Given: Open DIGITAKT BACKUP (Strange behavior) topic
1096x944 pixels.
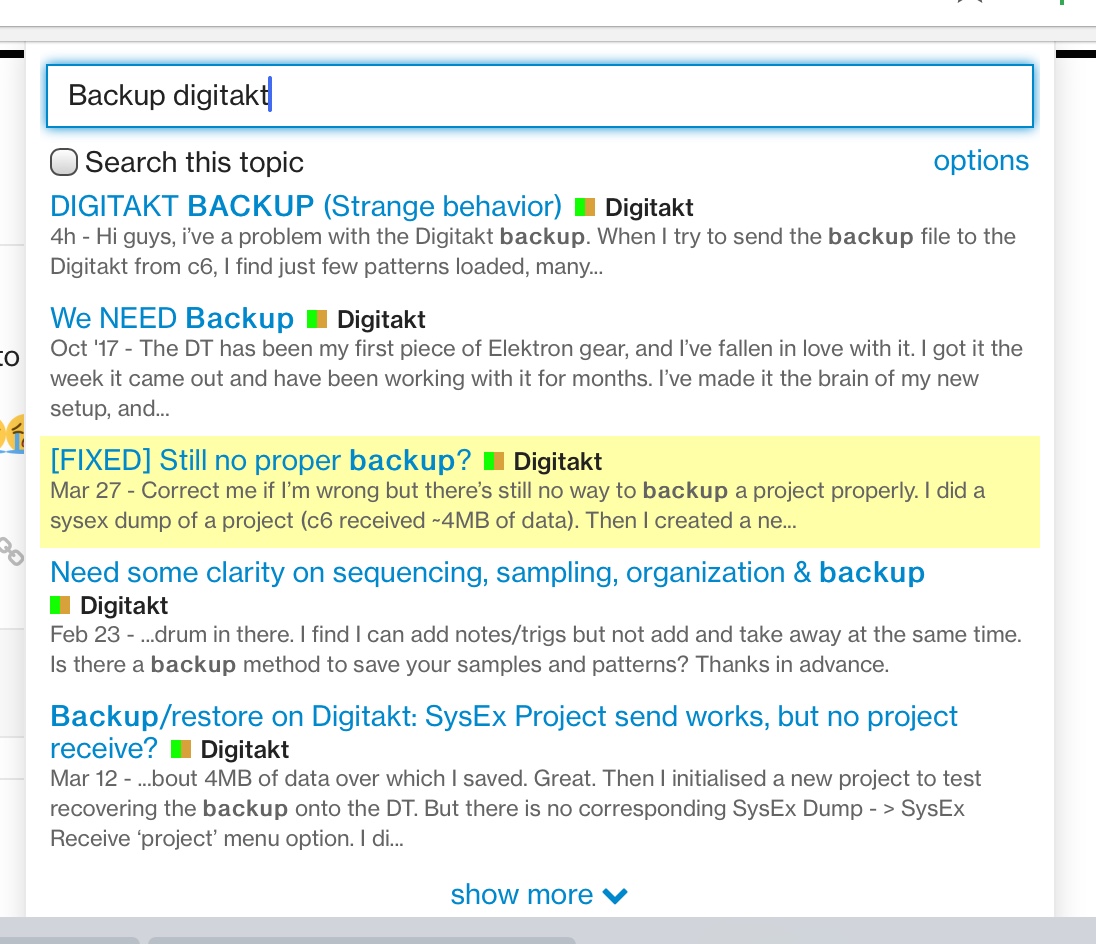Looking at the screenshot, I should [305, 206].
